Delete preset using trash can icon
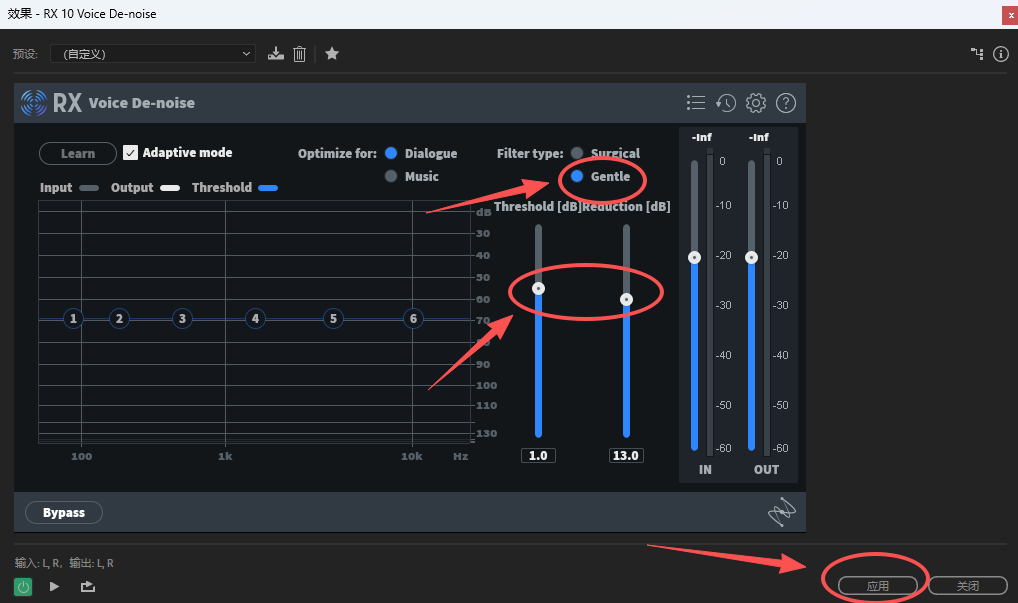1018x603 pixels. pos(299,54)
